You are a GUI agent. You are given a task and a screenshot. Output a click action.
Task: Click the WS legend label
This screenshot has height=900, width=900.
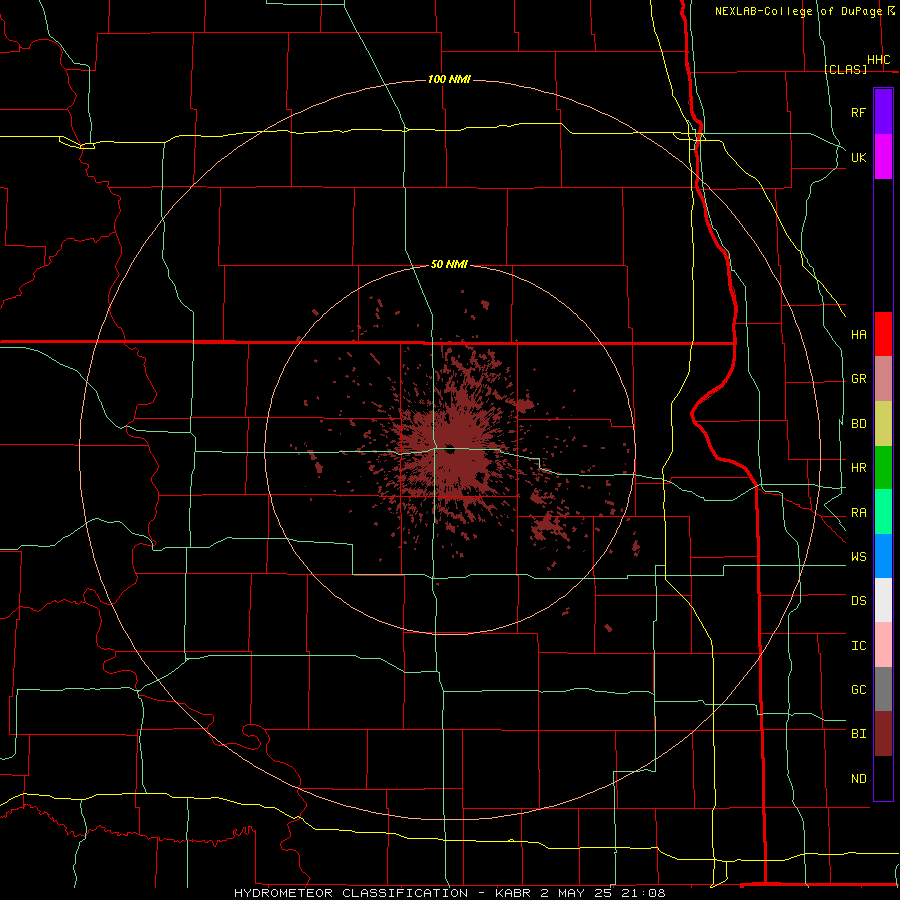coord(858,557)
